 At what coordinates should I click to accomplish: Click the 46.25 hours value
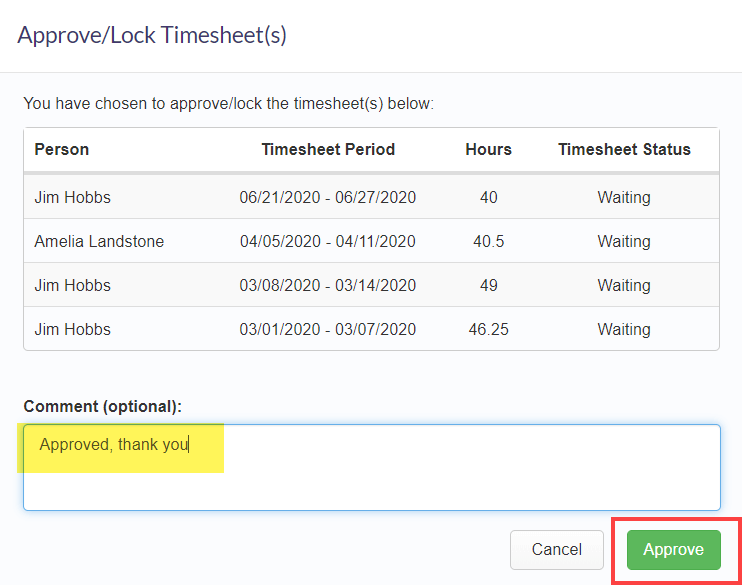(488, 329)
